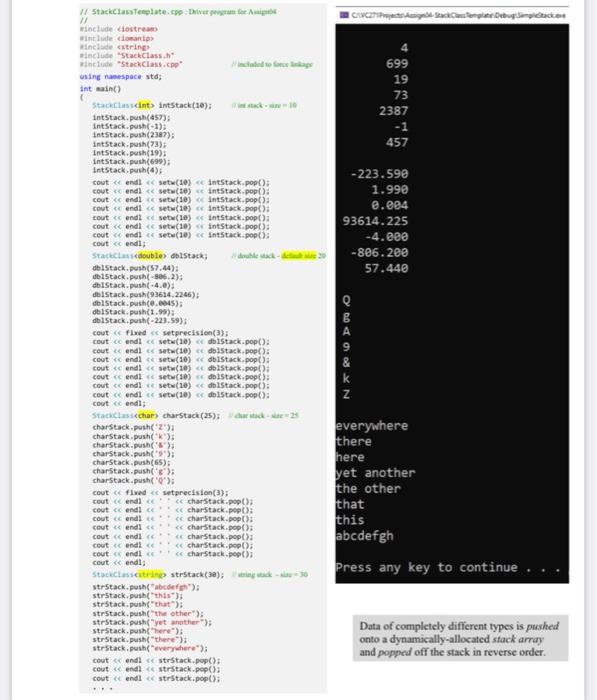Viewport: 597px width, 700px height.
Task: Click 'intStack.push(73);' in the code
Action: pyautogui.click(x=129, y=144)
